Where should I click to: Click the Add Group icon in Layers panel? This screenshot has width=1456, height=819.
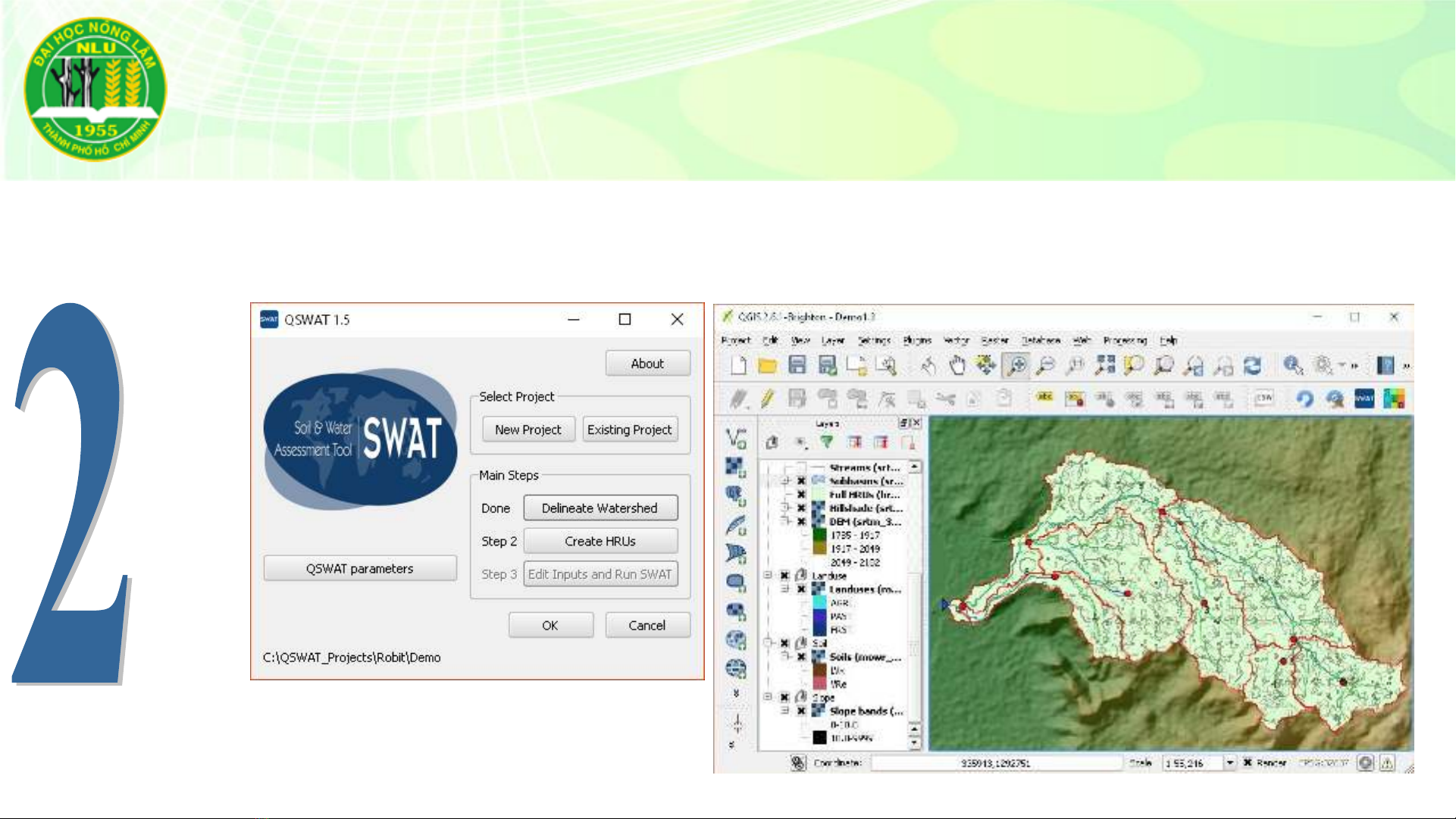point(772,442)
